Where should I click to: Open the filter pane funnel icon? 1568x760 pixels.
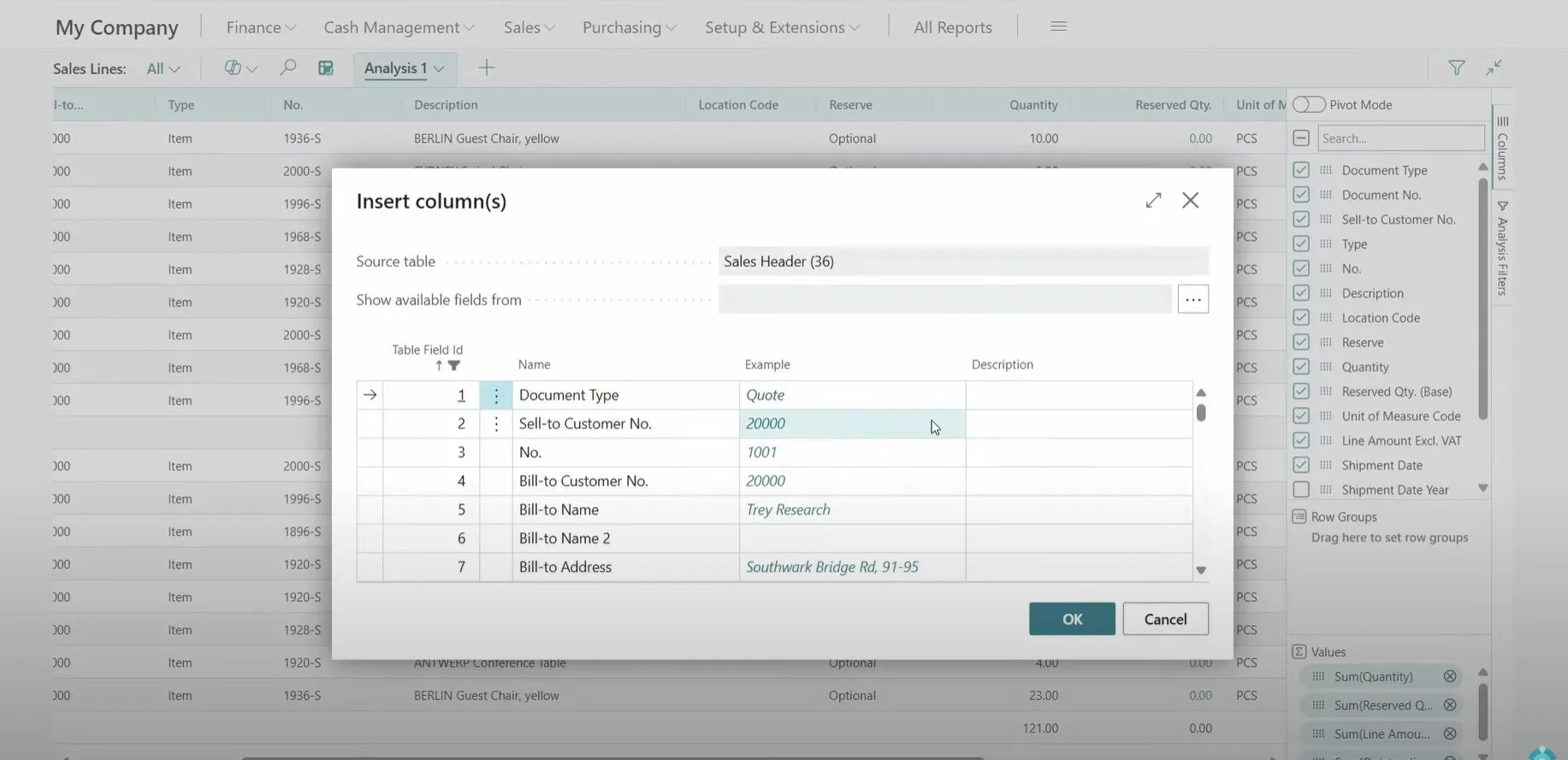pyautogui.click(x=1456, y=68)
